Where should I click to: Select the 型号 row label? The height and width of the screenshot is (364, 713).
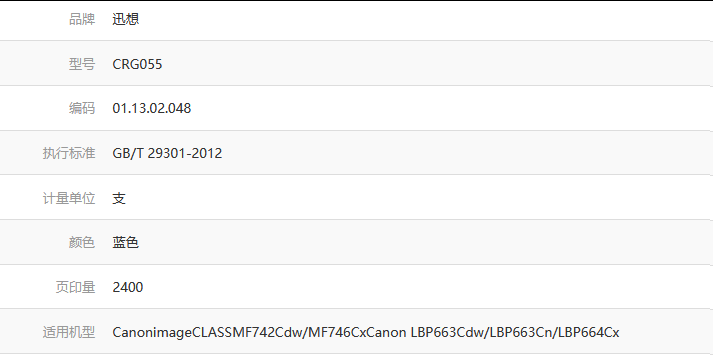click(82, 64)
